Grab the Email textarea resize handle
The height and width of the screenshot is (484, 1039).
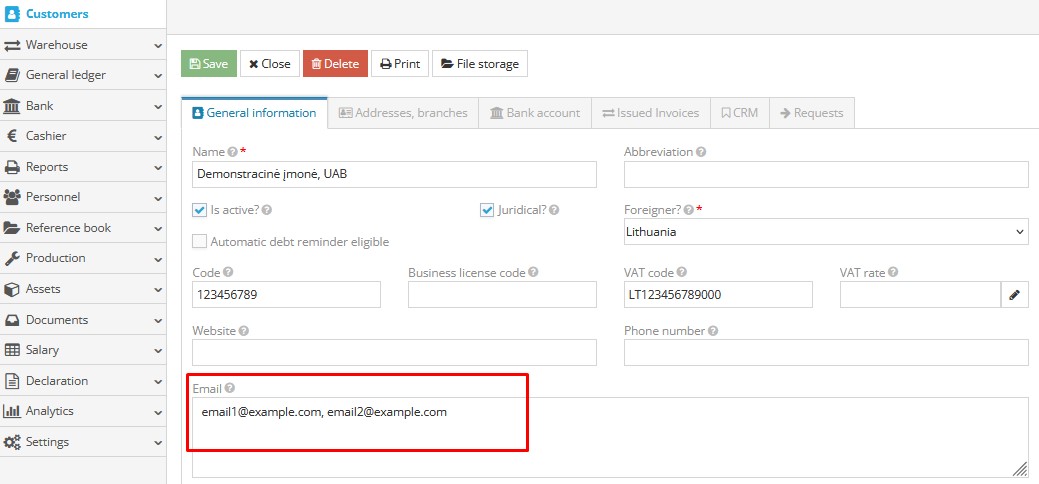click(x=1020, y=469)
